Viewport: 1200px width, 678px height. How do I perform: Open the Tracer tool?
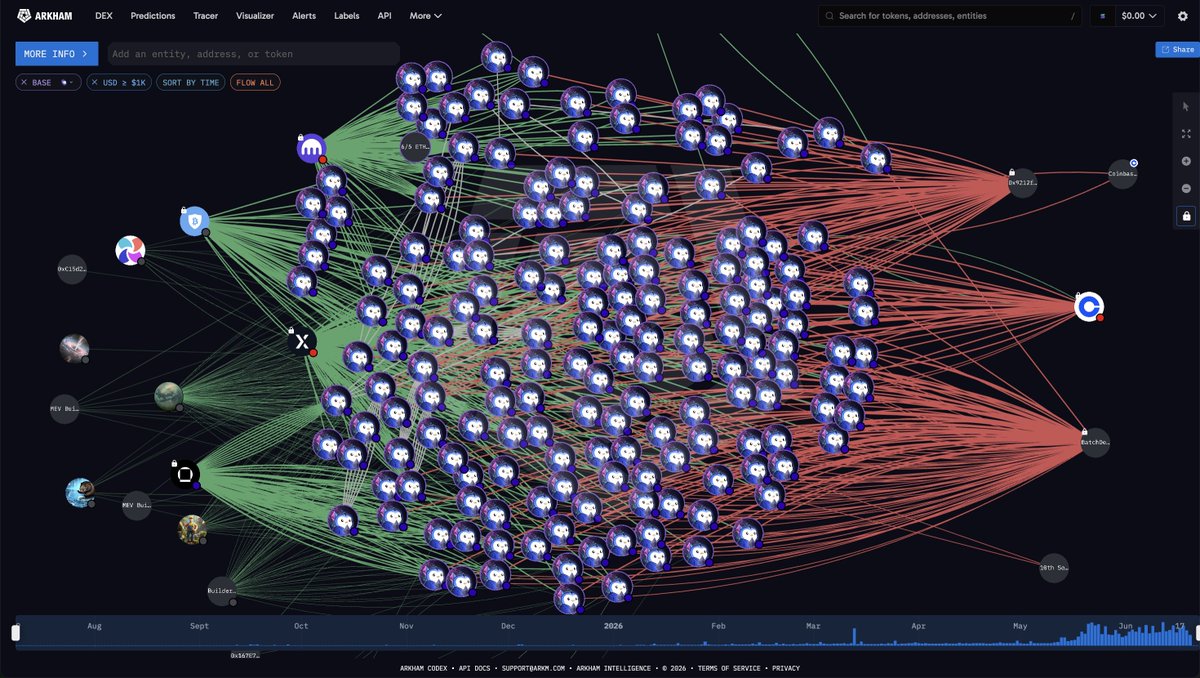pyautogui.click(x=205, y=16)
